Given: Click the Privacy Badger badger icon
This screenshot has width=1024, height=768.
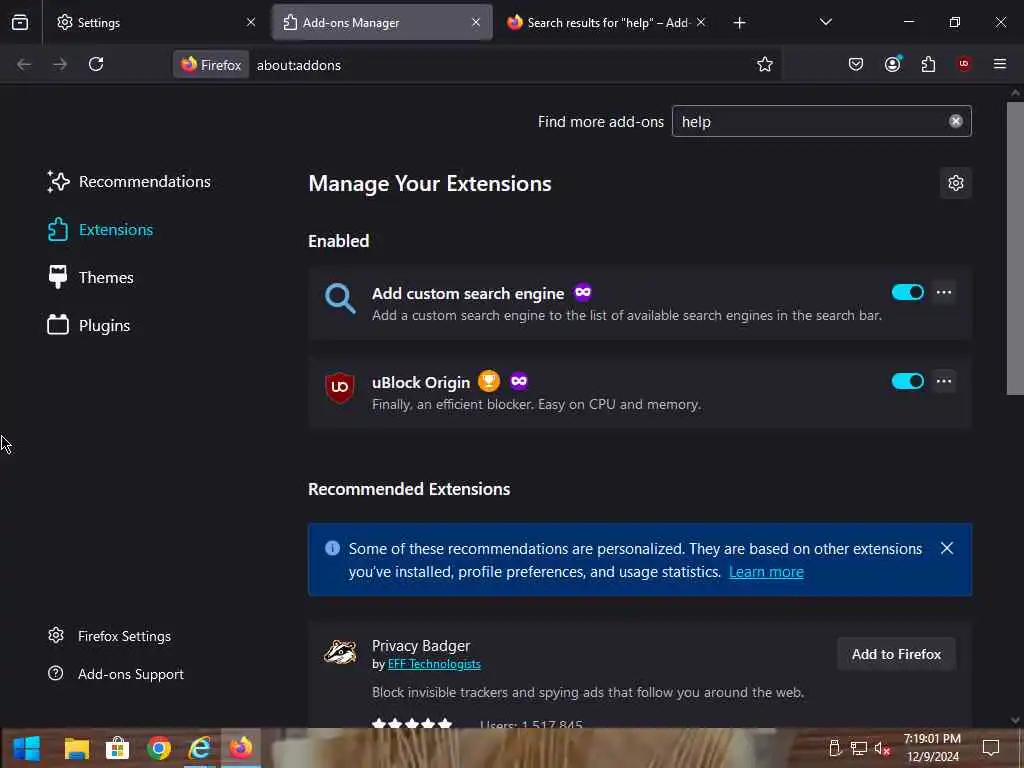Looking at the screenshot, I should coord(340,652).
